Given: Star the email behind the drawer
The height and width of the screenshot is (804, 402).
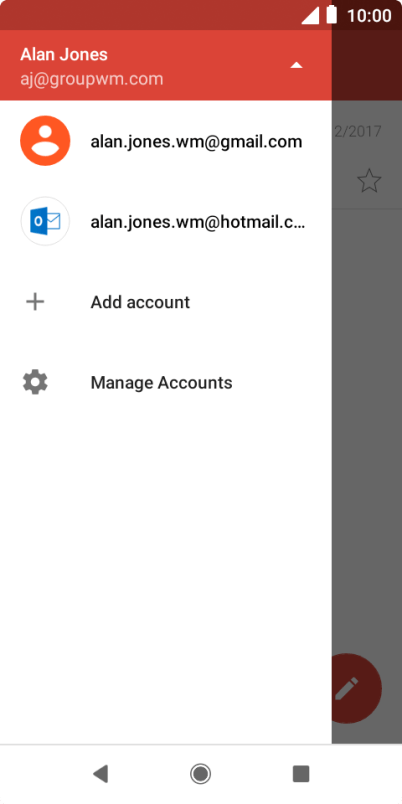Looking at the screenshot, I should pos(369,181).
